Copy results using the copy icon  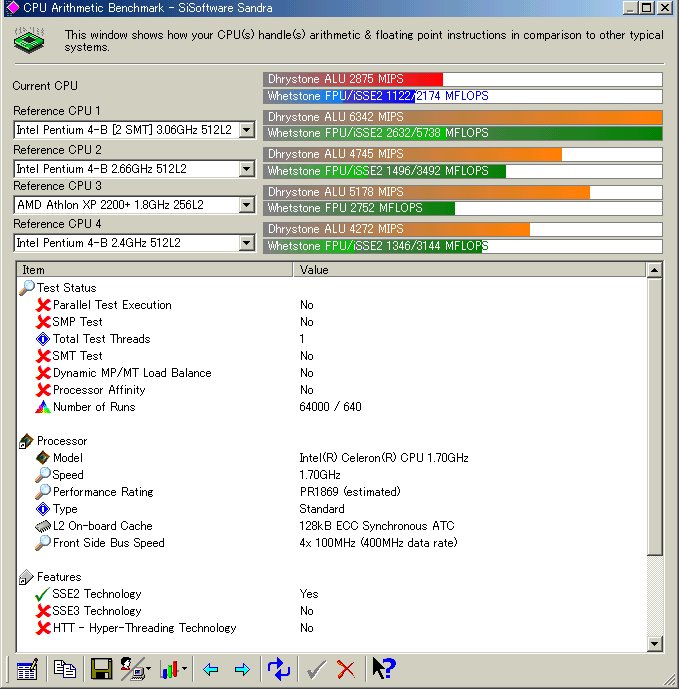[x=65, y=669]
